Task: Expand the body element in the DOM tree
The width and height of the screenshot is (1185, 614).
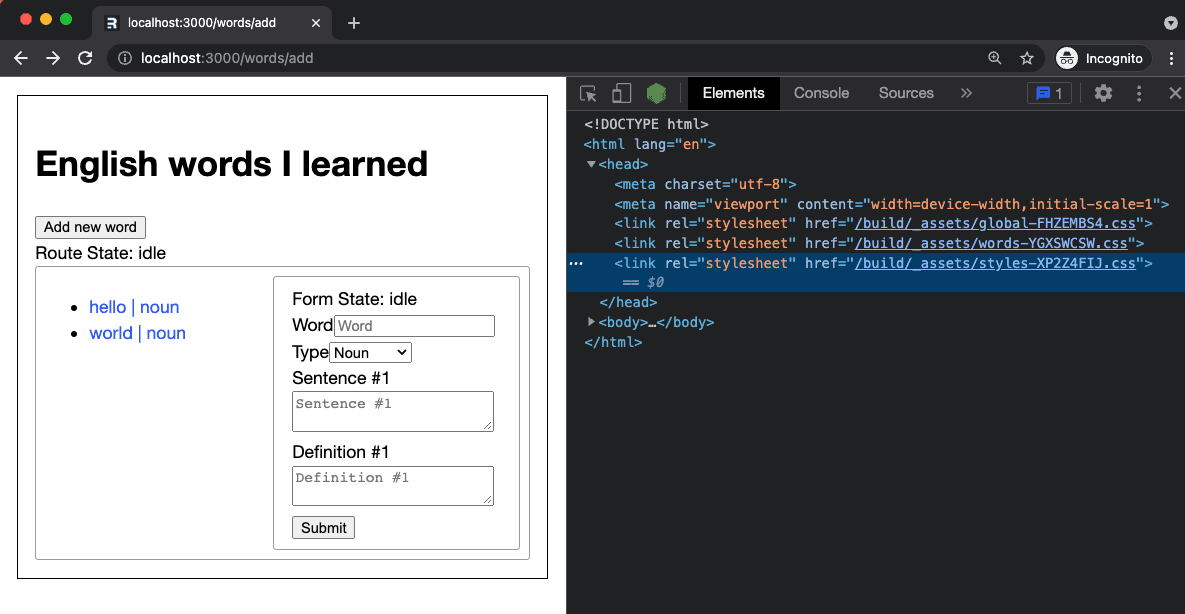Action: pos(591,322)
